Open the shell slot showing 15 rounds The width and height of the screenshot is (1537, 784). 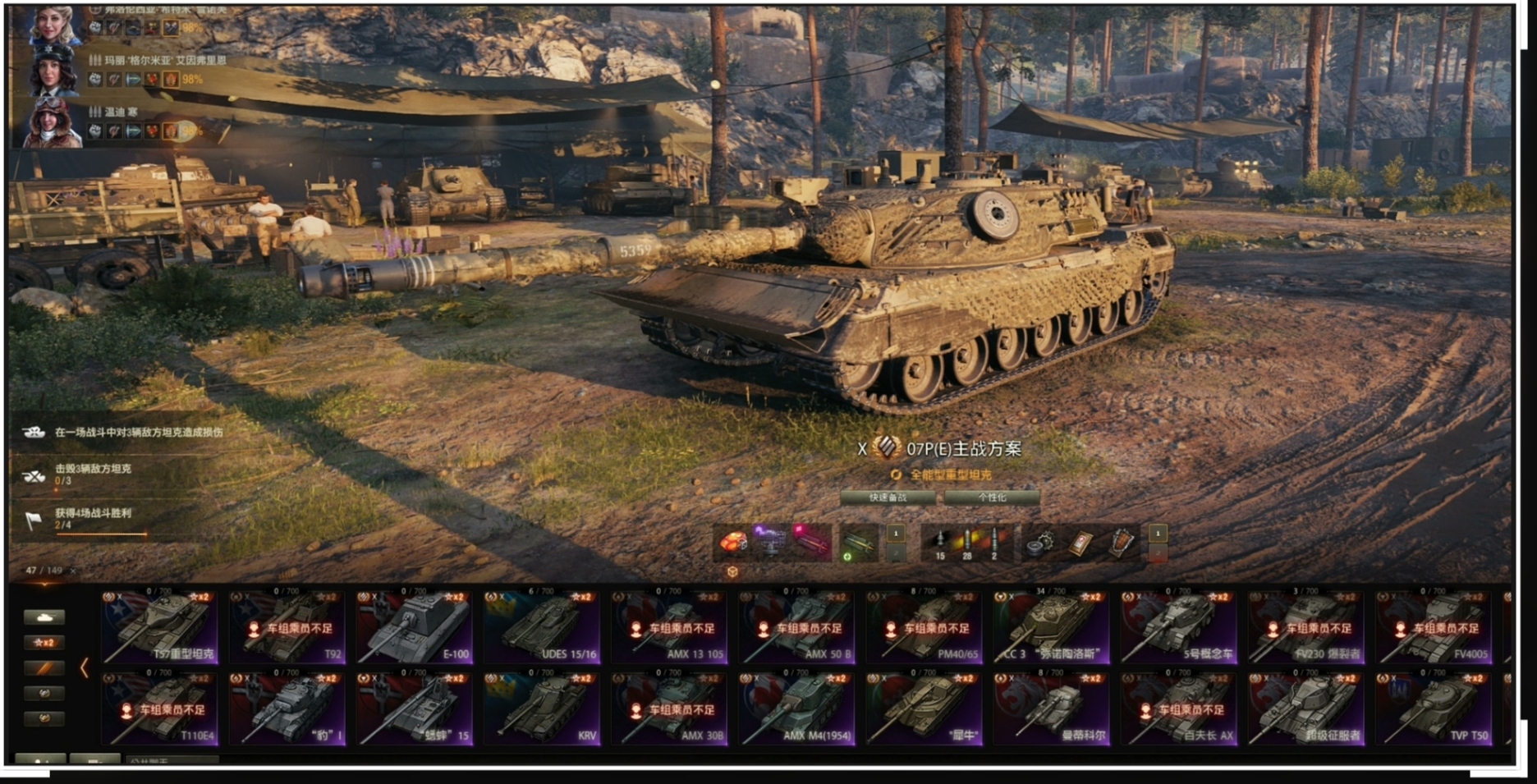[940, 543]
